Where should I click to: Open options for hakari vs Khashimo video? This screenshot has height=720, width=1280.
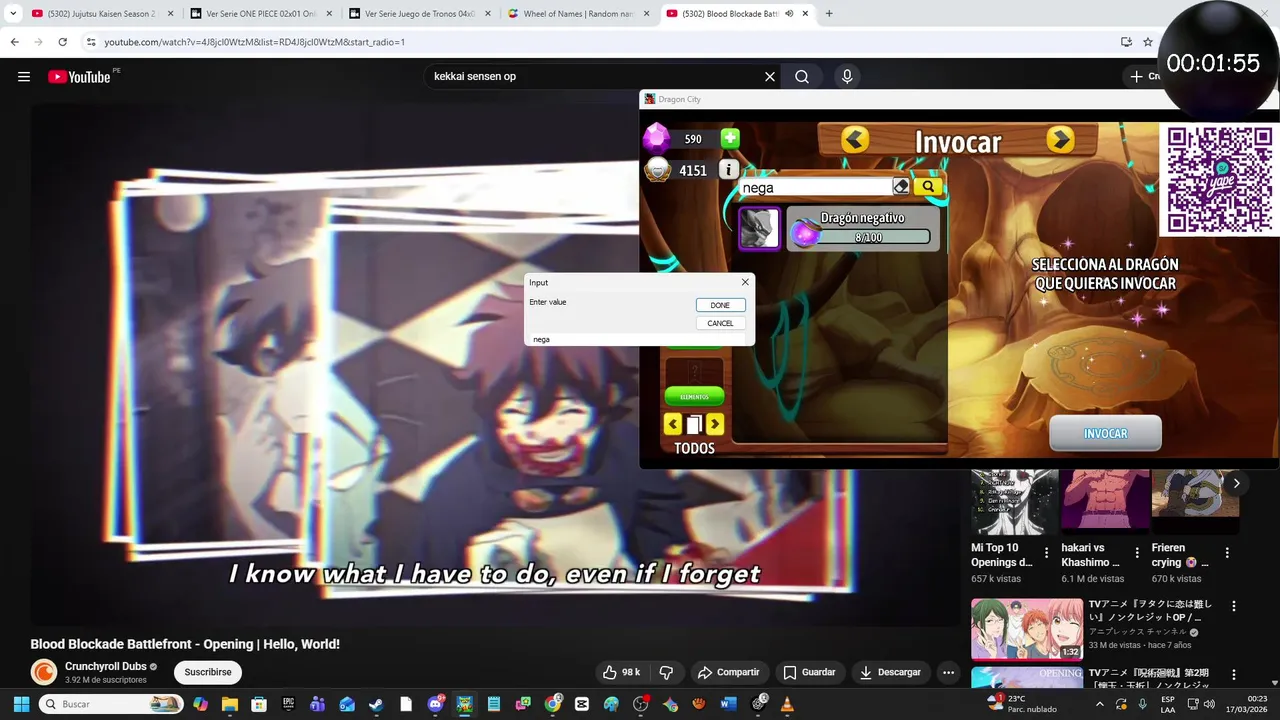pyautogui.click(x=1137, y=553)
